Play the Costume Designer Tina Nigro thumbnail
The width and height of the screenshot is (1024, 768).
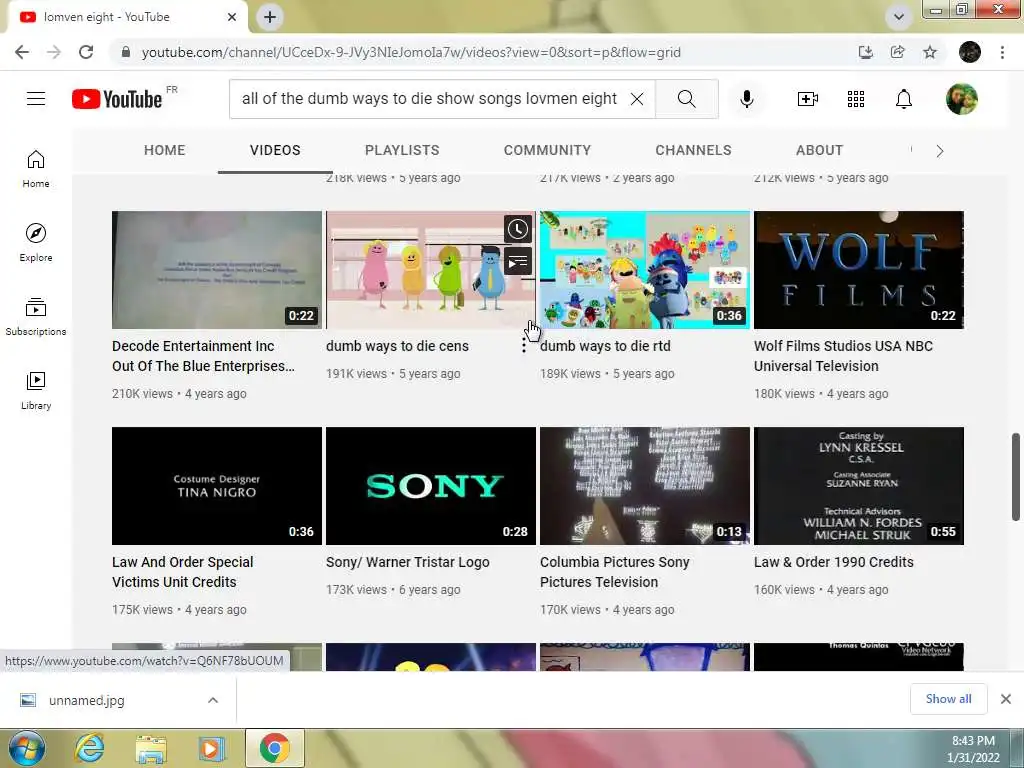[x=217, y=486]
